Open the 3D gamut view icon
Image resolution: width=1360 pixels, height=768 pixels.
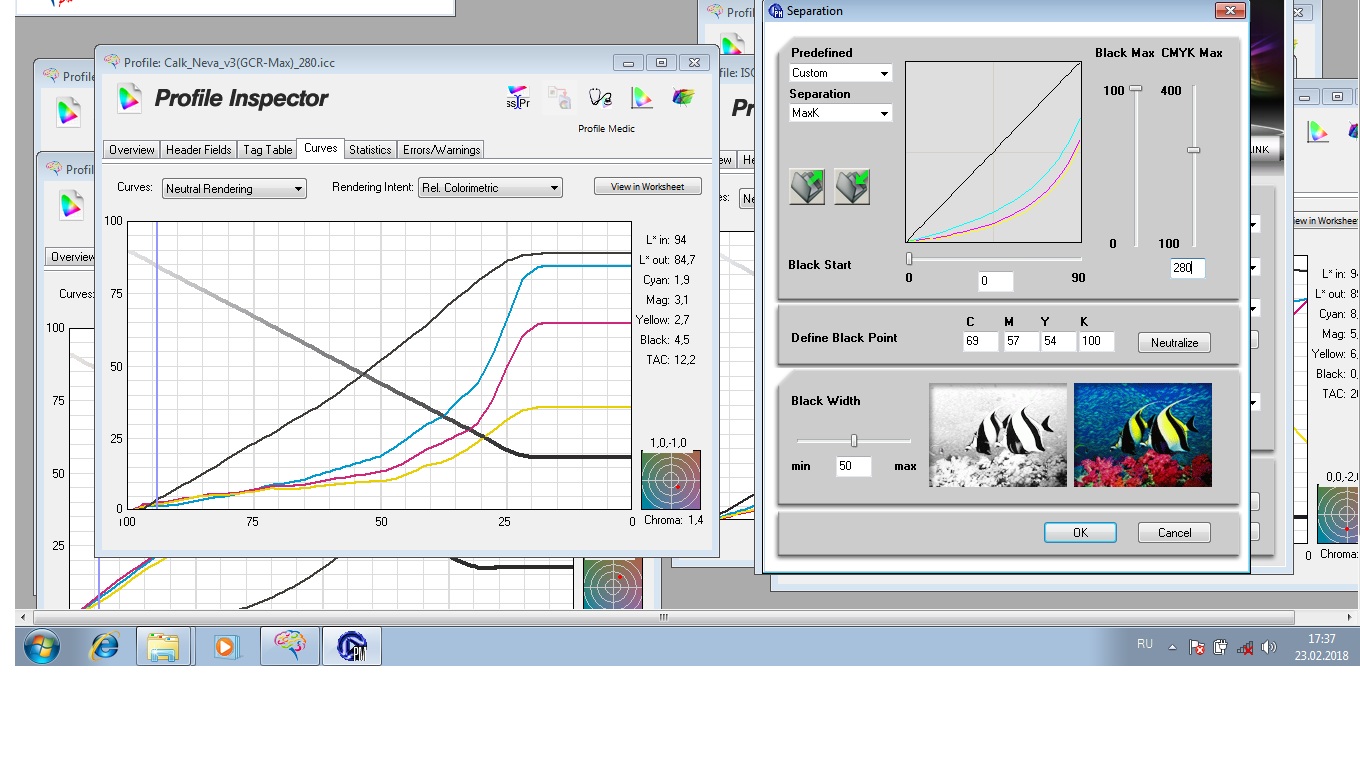(683, 97)
